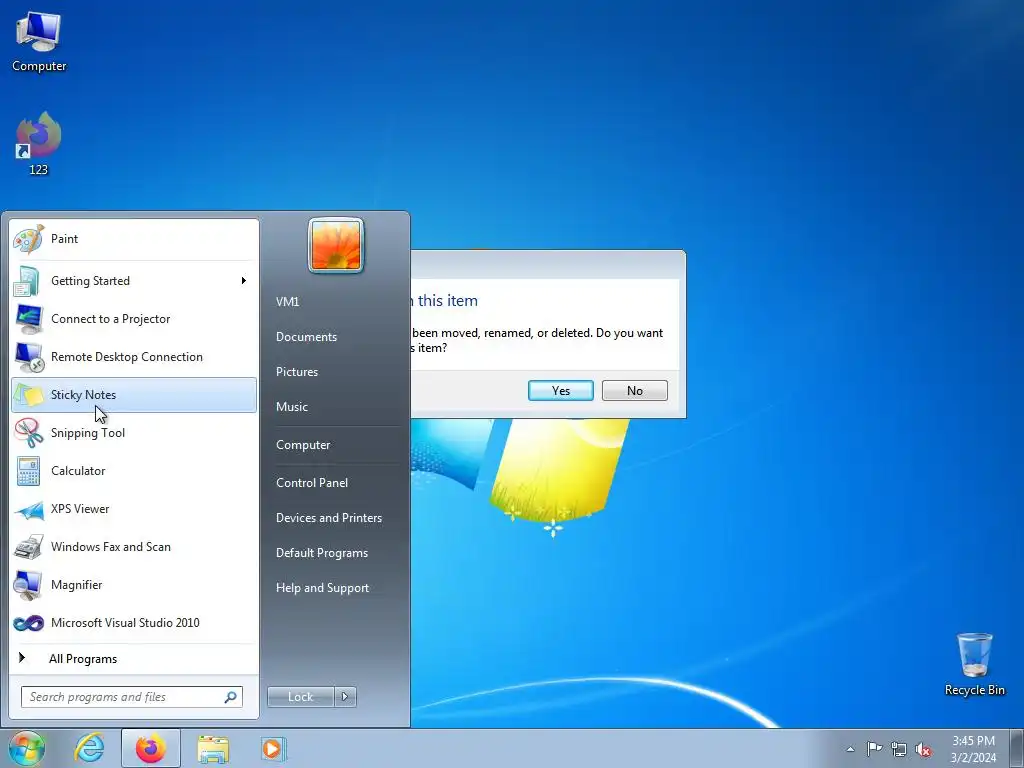This screenshot has height=768, width=1024.
Task: Click the Lock button
Action: (301, 697)
